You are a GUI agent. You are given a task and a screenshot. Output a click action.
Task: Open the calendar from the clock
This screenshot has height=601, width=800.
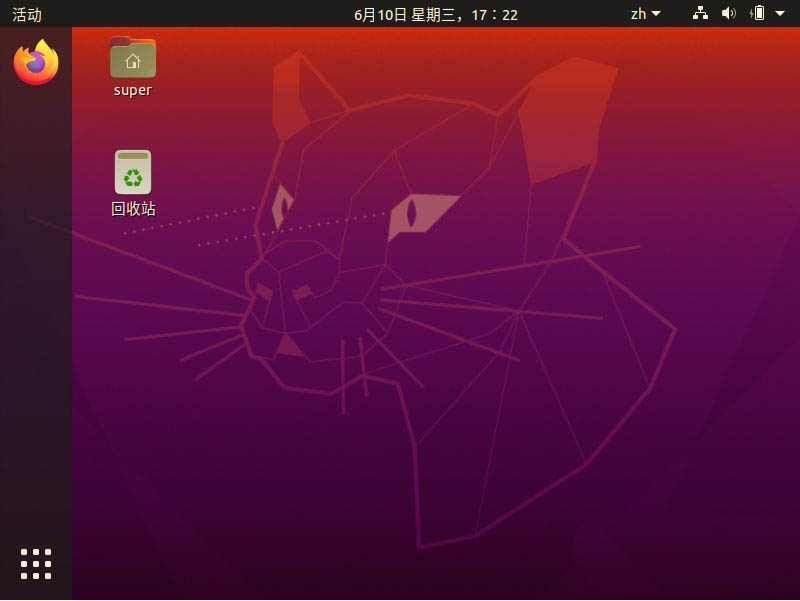(x=436, y=14)
